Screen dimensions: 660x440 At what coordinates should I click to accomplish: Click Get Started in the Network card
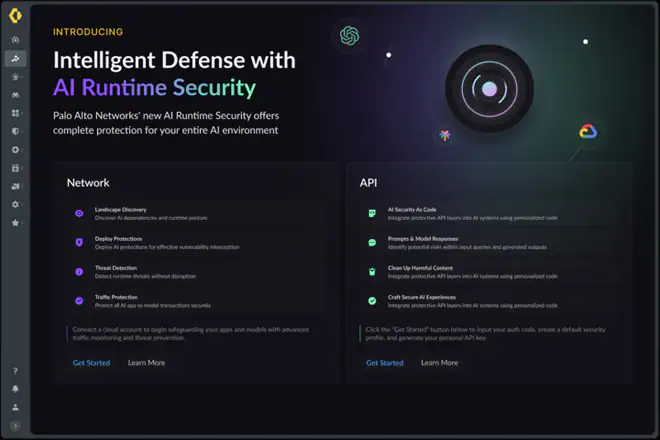coord(91,363)
